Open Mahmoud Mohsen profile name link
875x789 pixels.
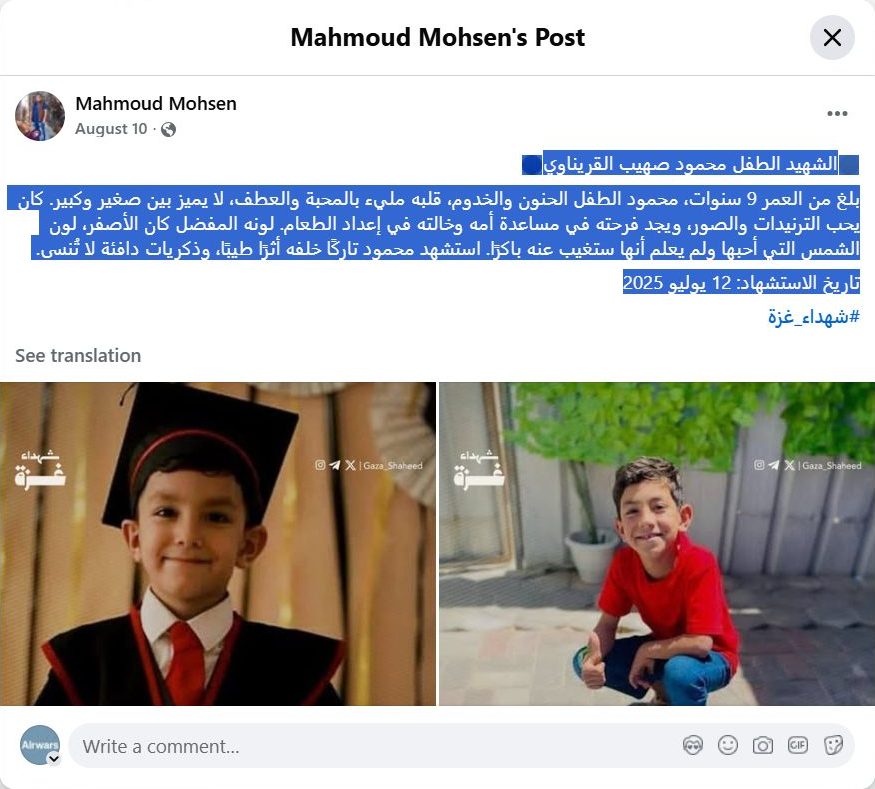tap(156, 104)
